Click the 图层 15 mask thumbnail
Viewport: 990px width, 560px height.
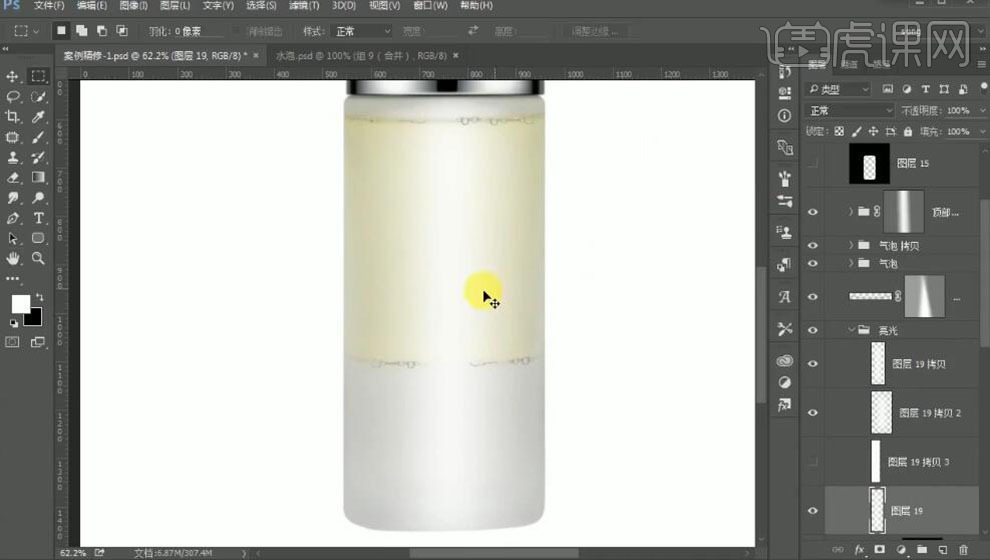pyautogui.click(x=869, y=164)
